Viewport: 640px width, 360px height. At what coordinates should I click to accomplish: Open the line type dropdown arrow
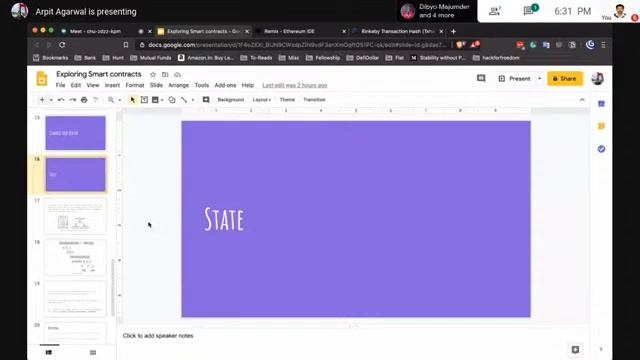[193, 100]
